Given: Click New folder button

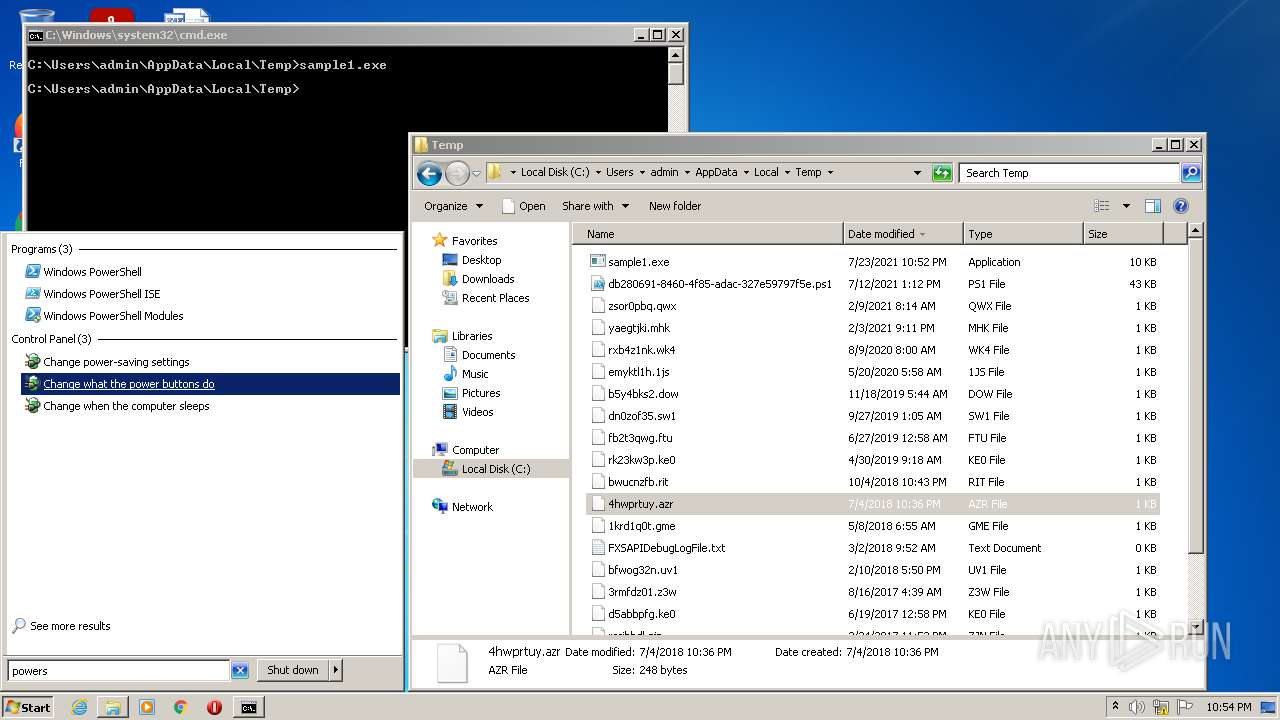Looking at the screenshot, I should pos(675,206).
